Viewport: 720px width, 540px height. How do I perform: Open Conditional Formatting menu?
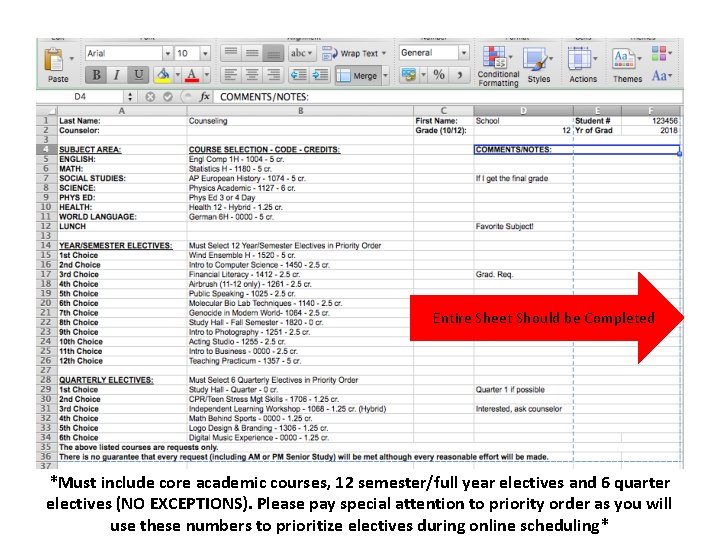tap(498, 66)
